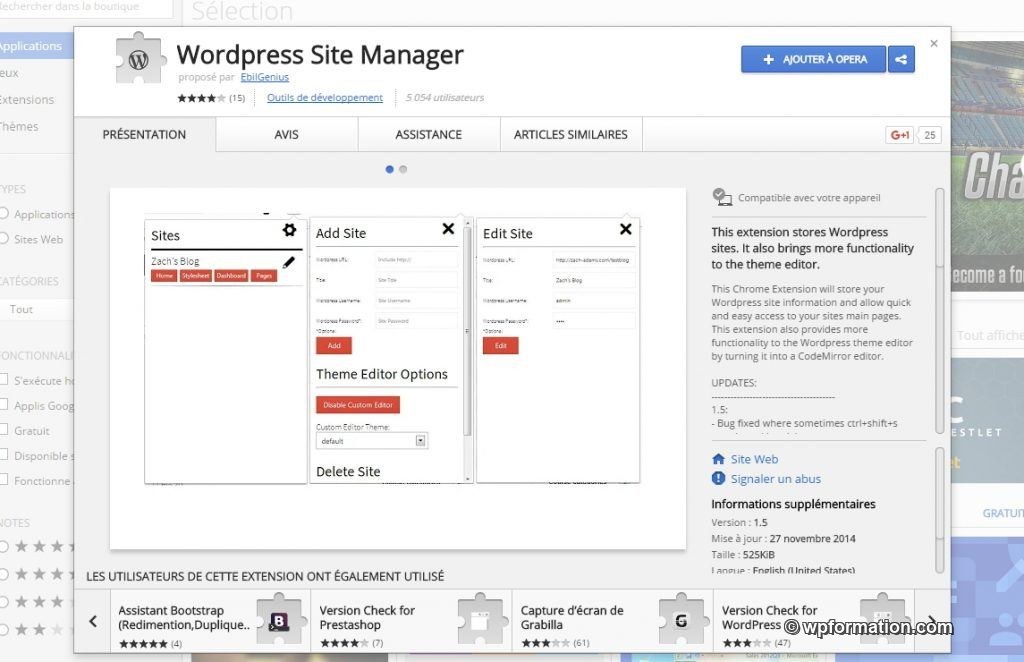
Task: Click the Compatible avec votre appareil icon
Action: click(722, 197)
